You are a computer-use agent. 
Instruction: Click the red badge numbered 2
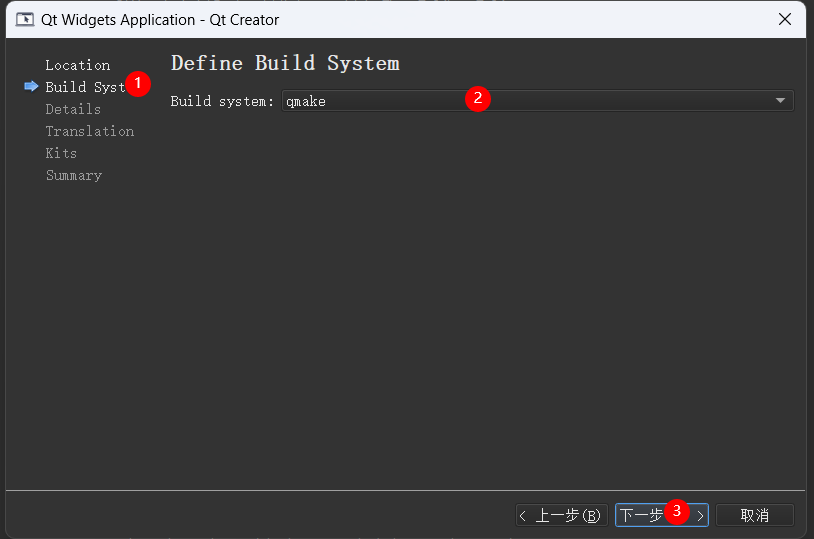(478, 98)
